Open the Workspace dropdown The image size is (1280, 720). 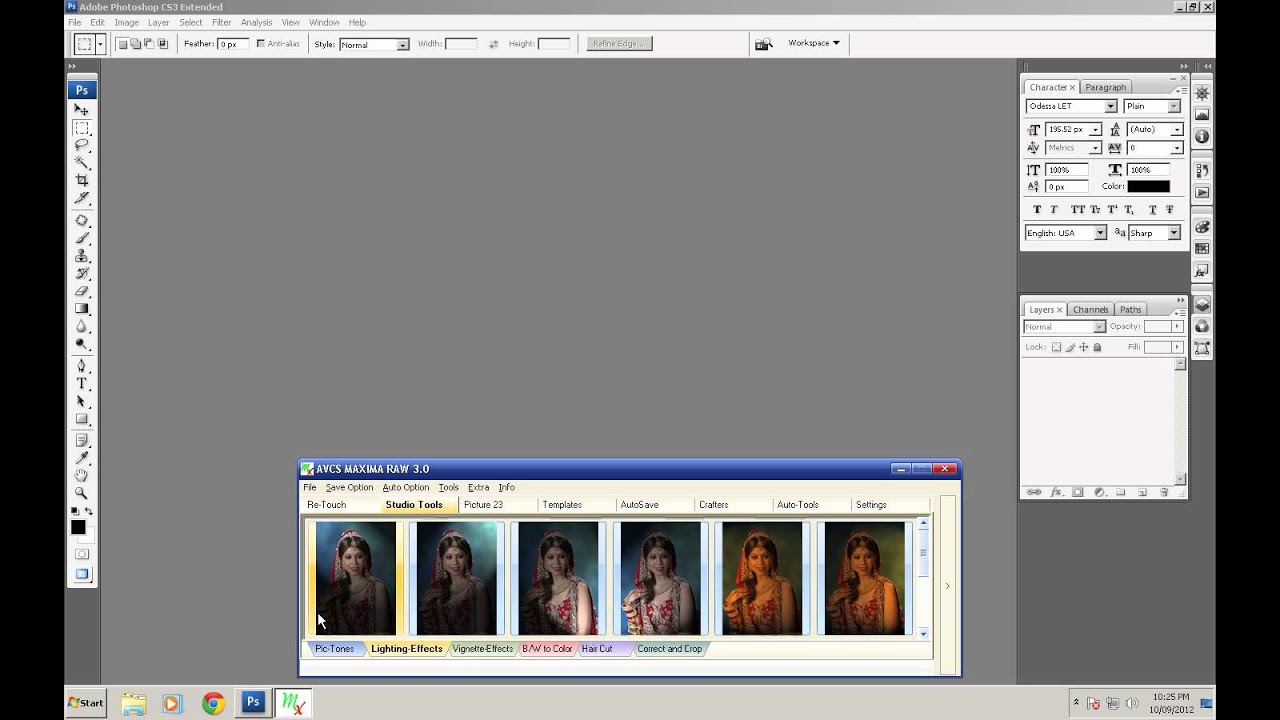pyautogui.click(x=814, y=43)
